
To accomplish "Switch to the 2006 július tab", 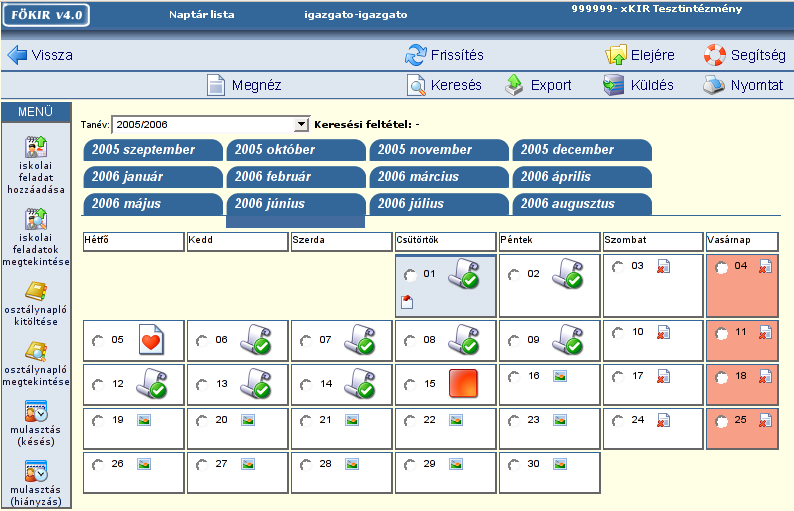I will tap(439, 204).
